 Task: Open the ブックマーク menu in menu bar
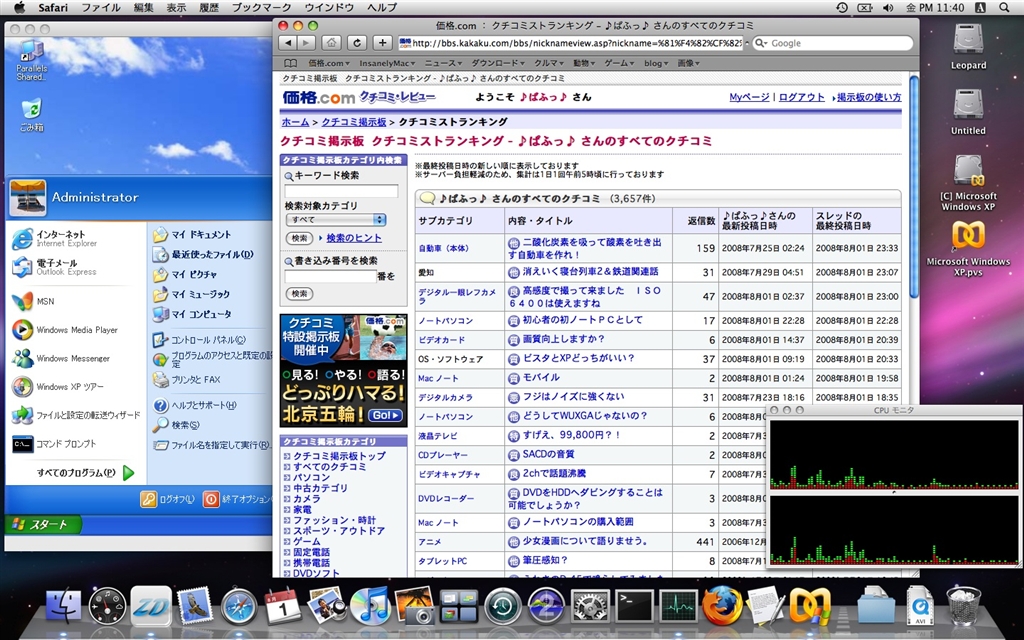261,7
